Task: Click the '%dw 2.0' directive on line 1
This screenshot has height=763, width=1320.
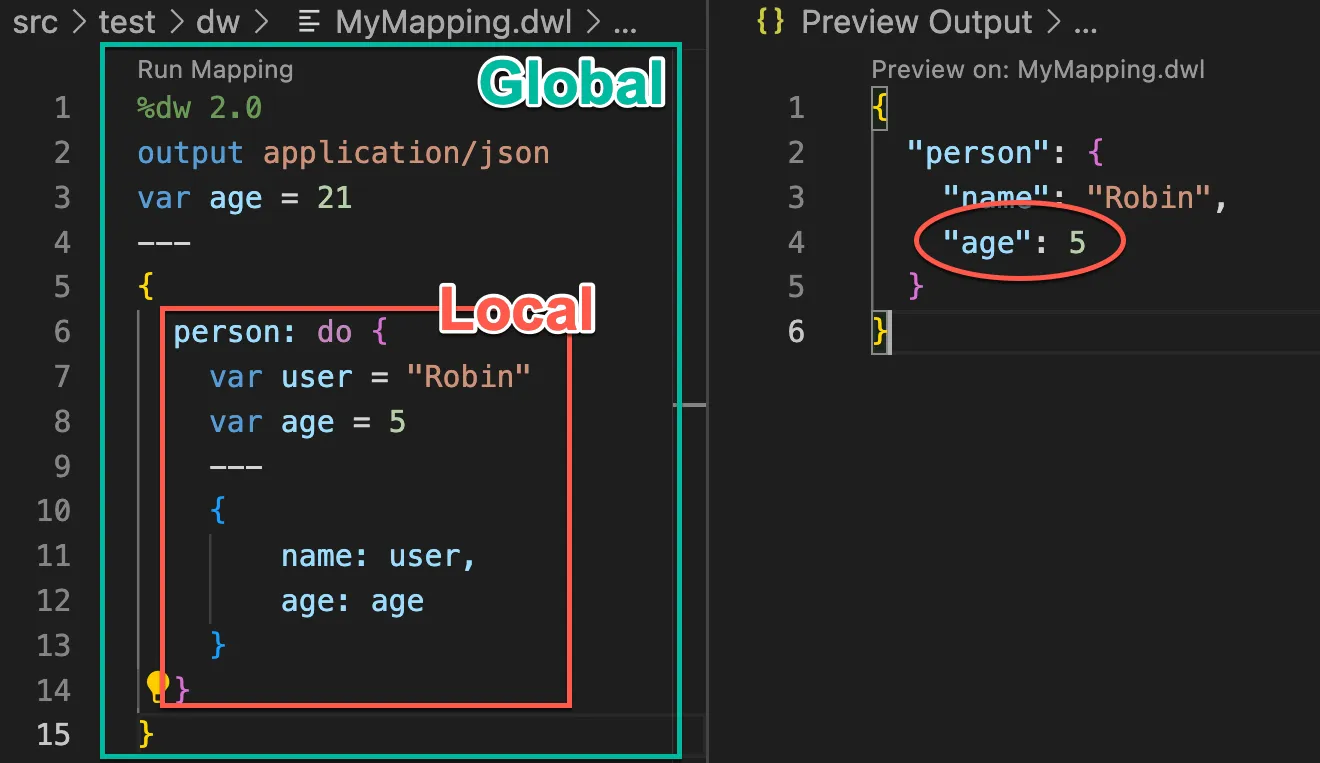Action: pos(200,107)
